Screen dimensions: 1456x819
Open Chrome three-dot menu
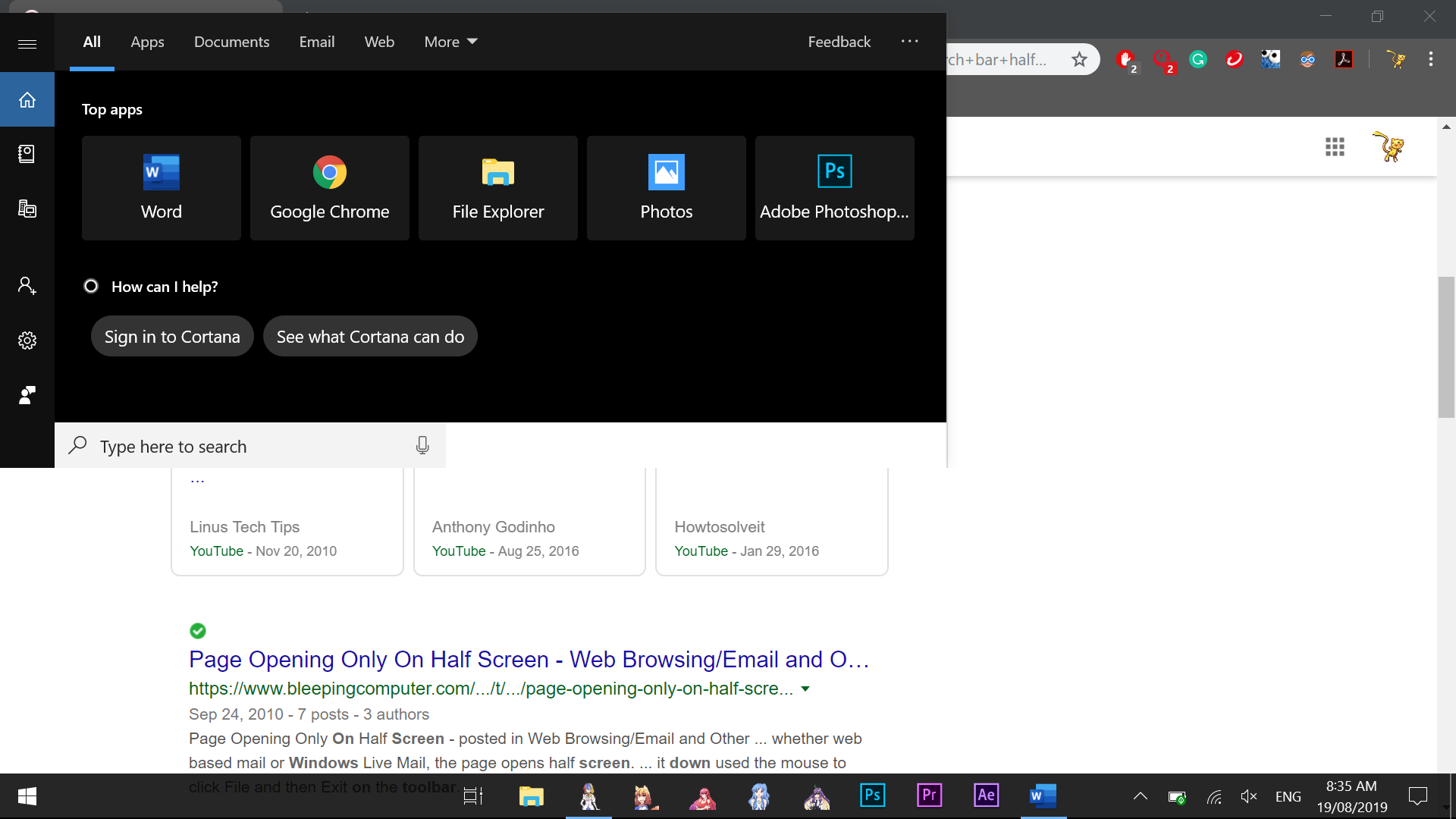tap(1431, 59)
